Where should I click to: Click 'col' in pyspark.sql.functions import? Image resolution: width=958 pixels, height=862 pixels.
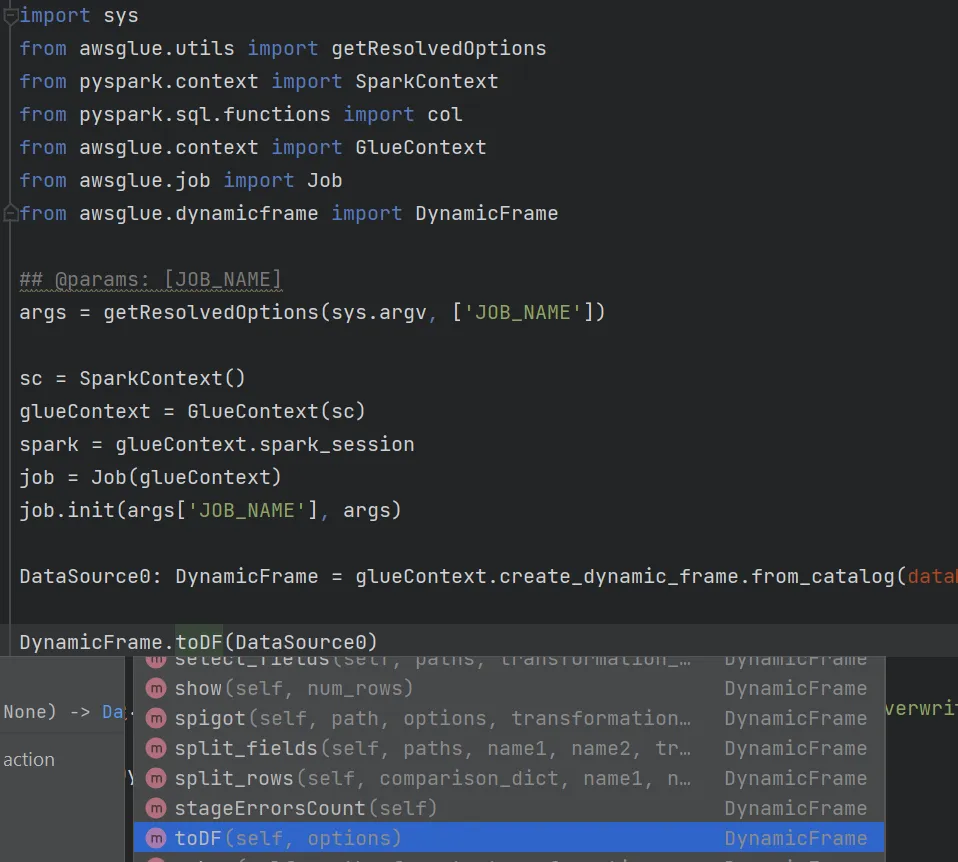444,114
